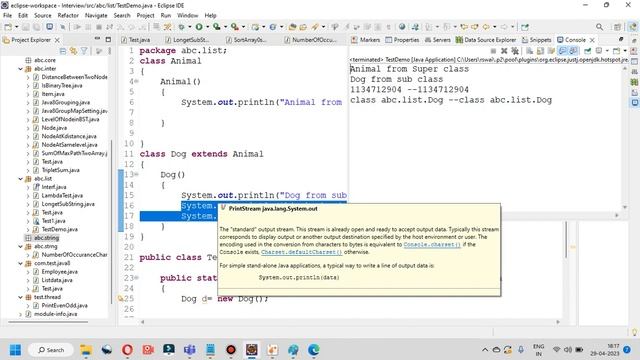The image size is (640, 360).
Task: Open Microsoft Teams from taskbar
Action: click(189, 350)
